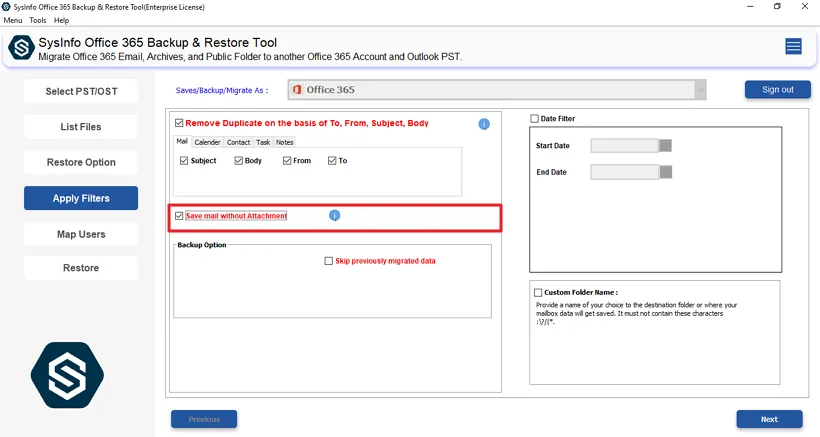
Task: Select Map Users step in sidebar
Action: click(x=81, y=234)
